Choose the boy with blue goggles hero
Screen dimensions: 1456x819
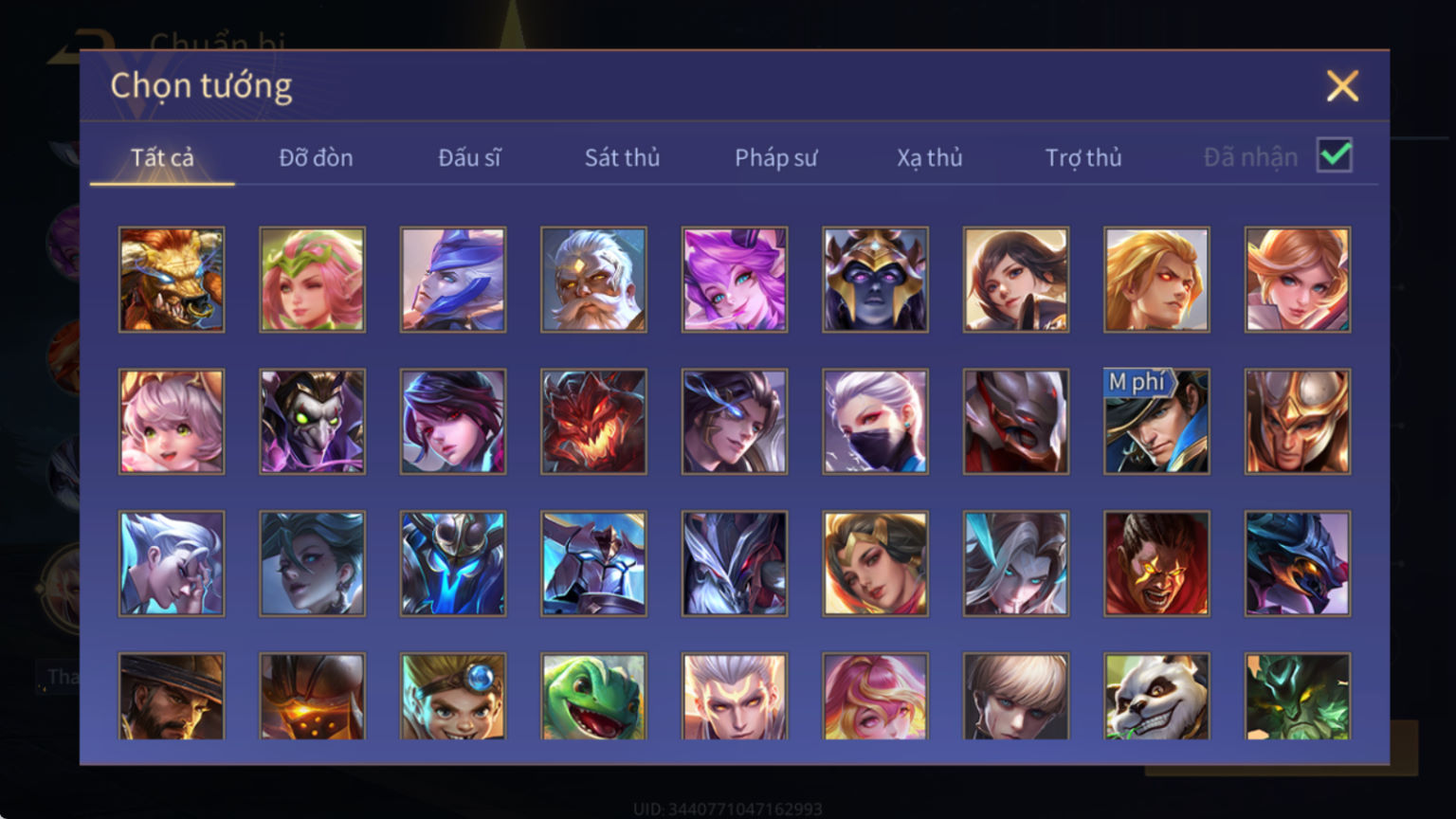pos(453,697)
